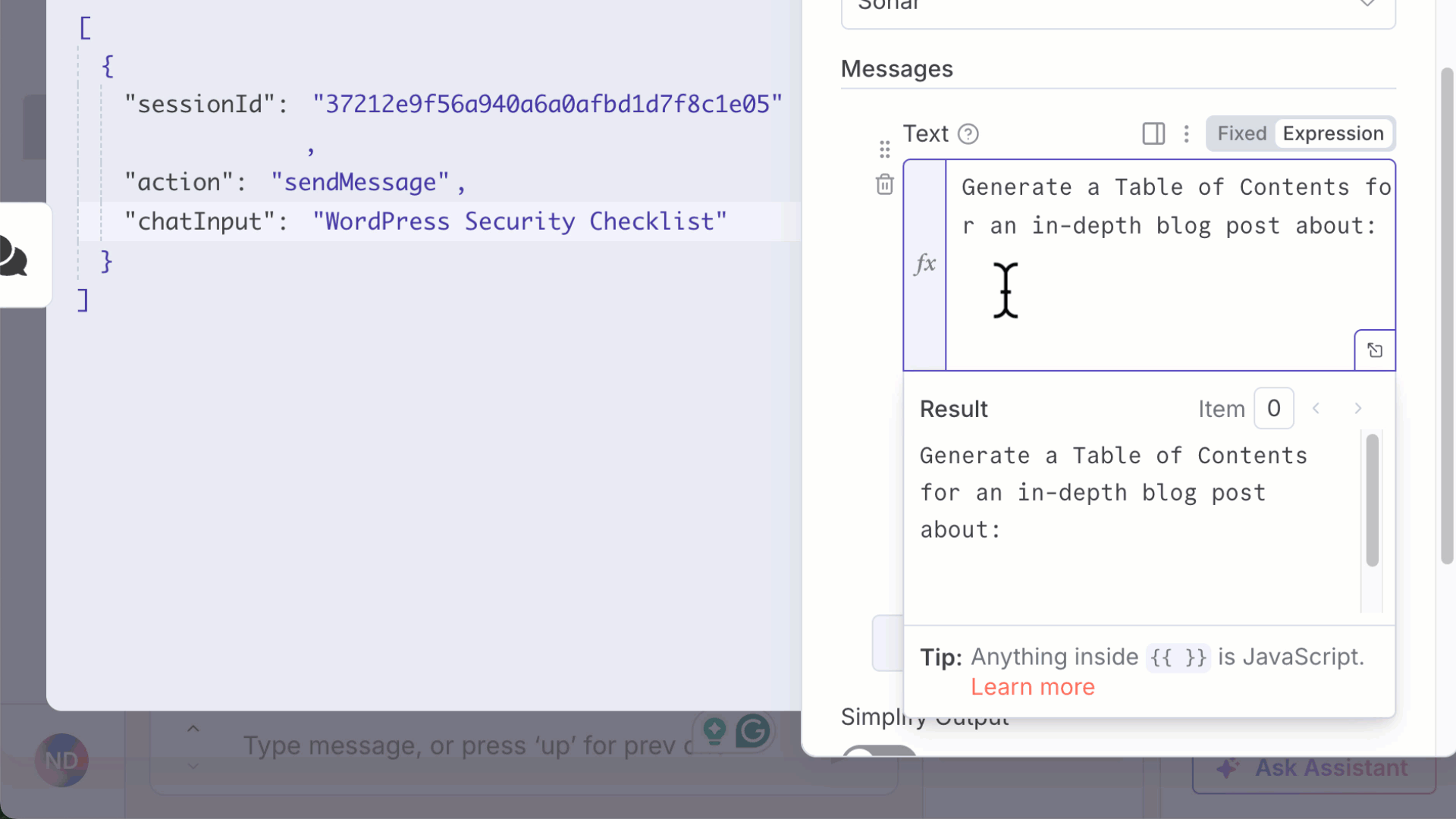Image resolution: width=1456 pixels, height=819 pixels.
Task: Click the Grammarly icon in chat box
Action: [x=752, y=731]
